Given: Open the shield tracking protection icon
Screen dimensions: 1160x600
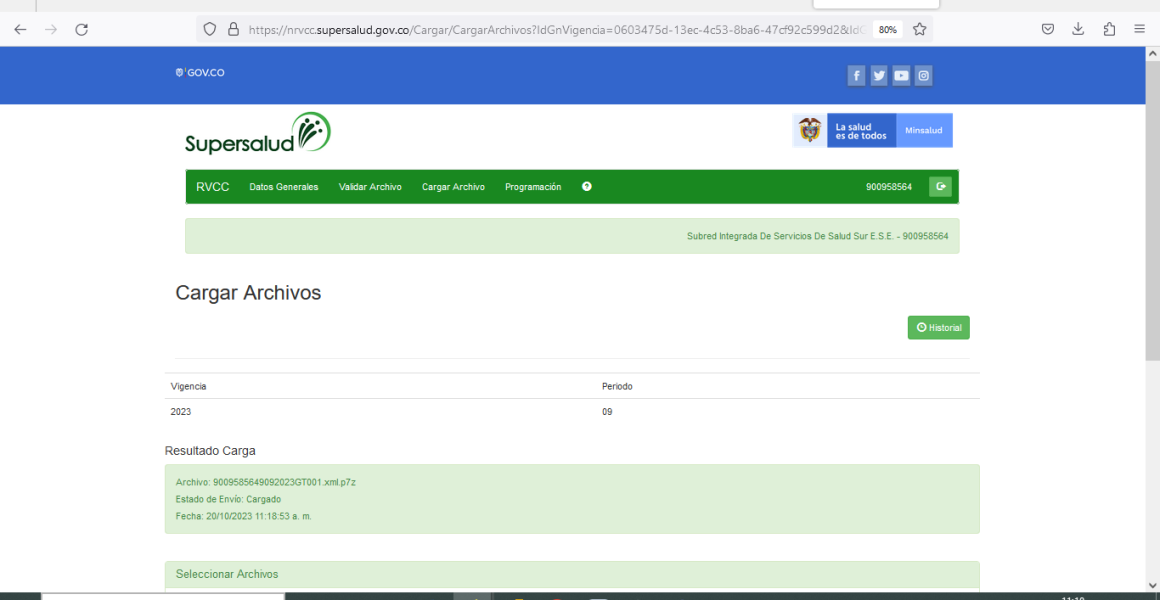Looking at the screenshot, I should (x=210, y=30).
